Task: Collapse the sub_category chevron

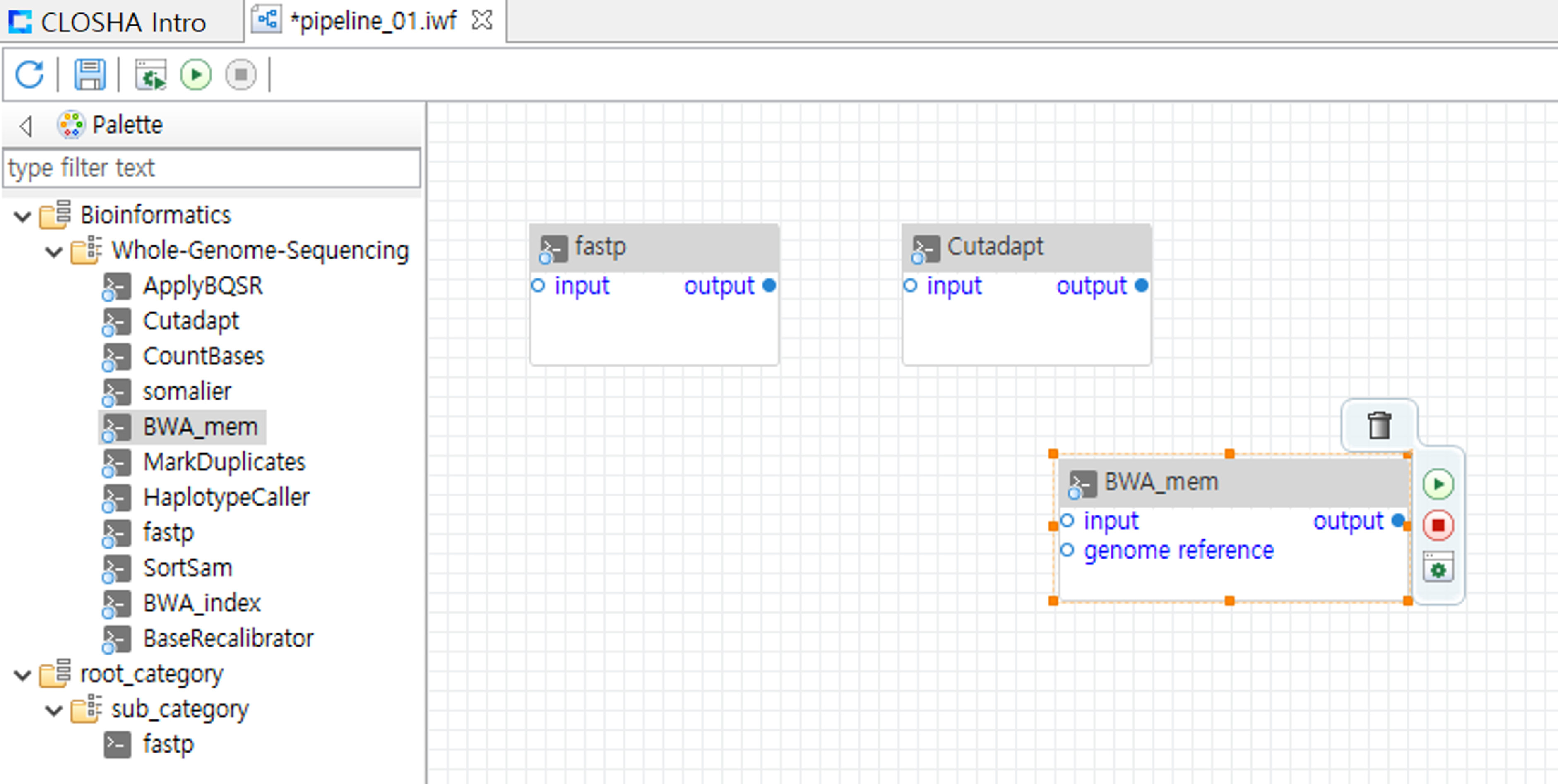Action: [x=54, y=710]
